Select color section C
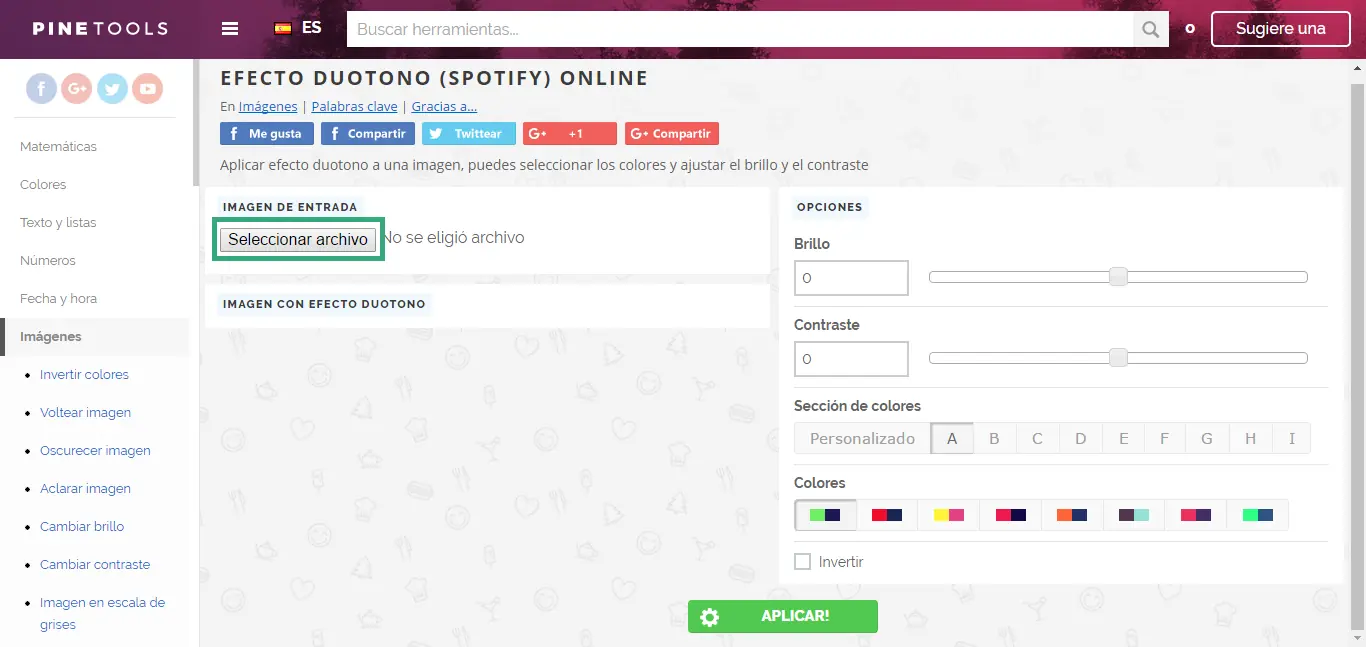Viewport: 1366px width, 647px height. pyautogui.click(x=1037, y=438)
